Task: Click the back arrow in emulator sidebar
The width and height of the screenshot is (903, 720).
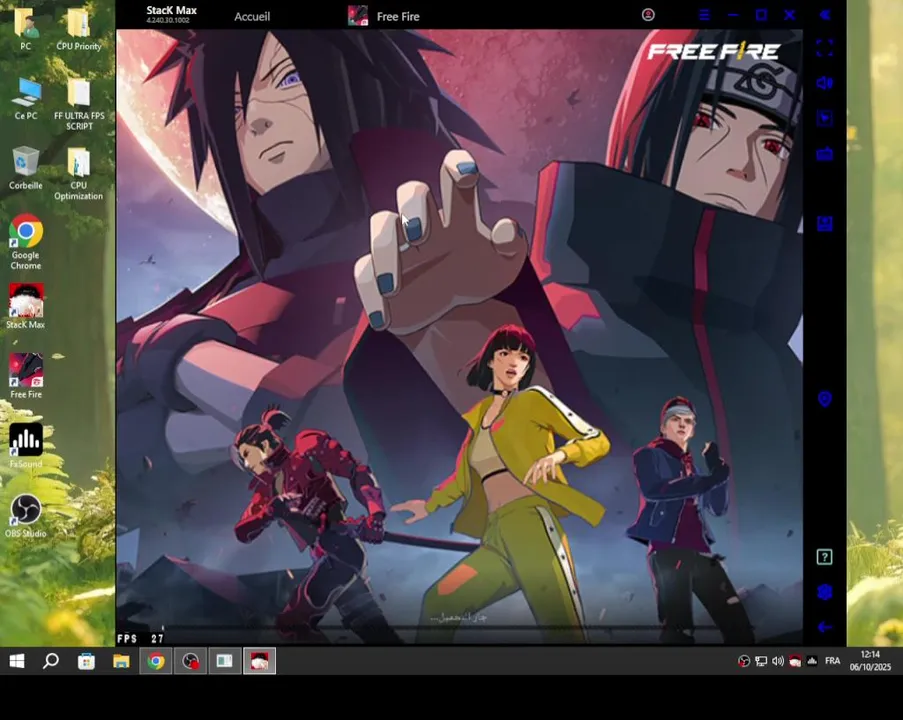Action: tap(825, 627)
